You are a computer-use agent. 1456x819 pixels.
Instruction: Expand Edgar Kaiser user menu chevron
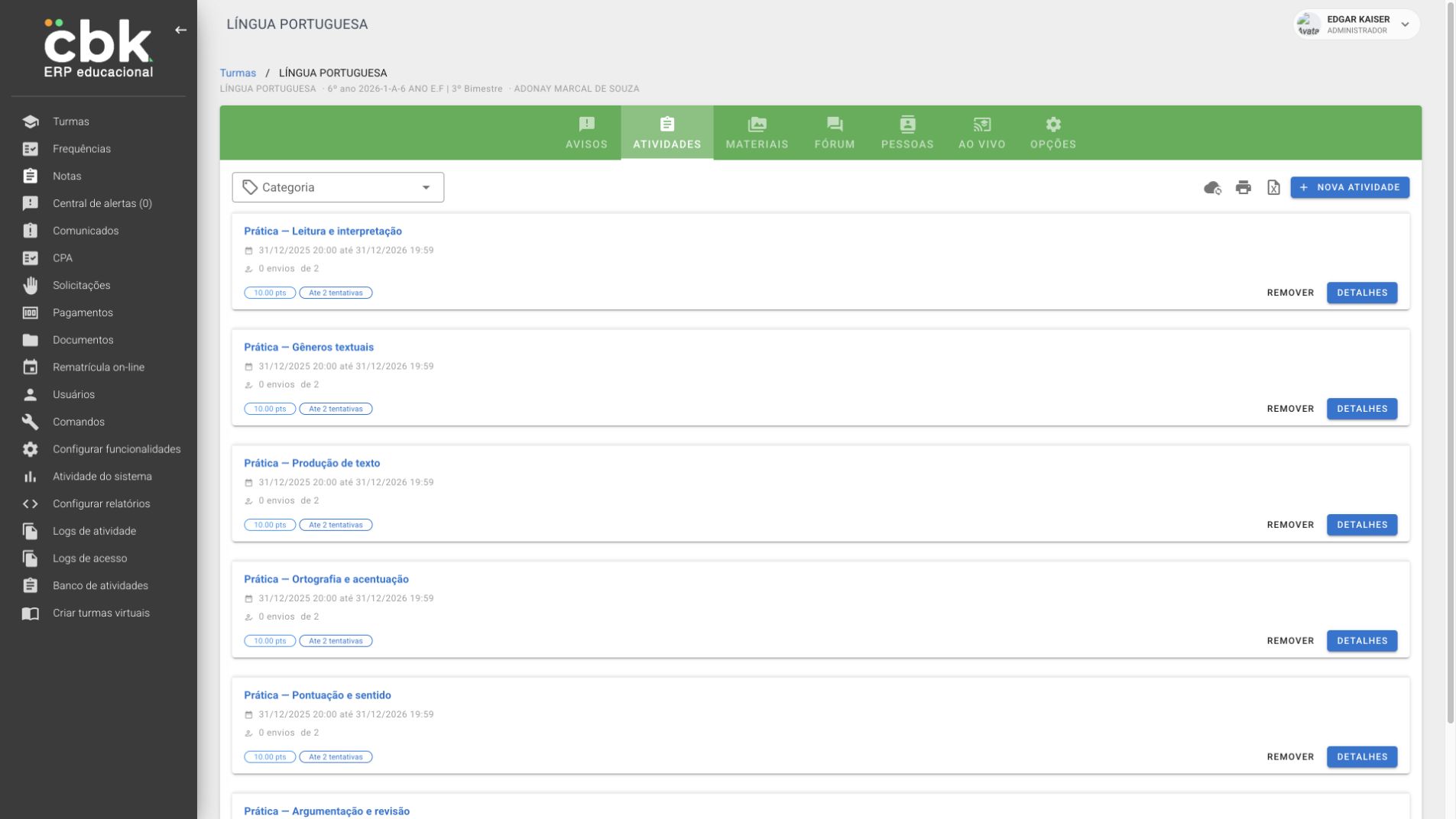1405,24
